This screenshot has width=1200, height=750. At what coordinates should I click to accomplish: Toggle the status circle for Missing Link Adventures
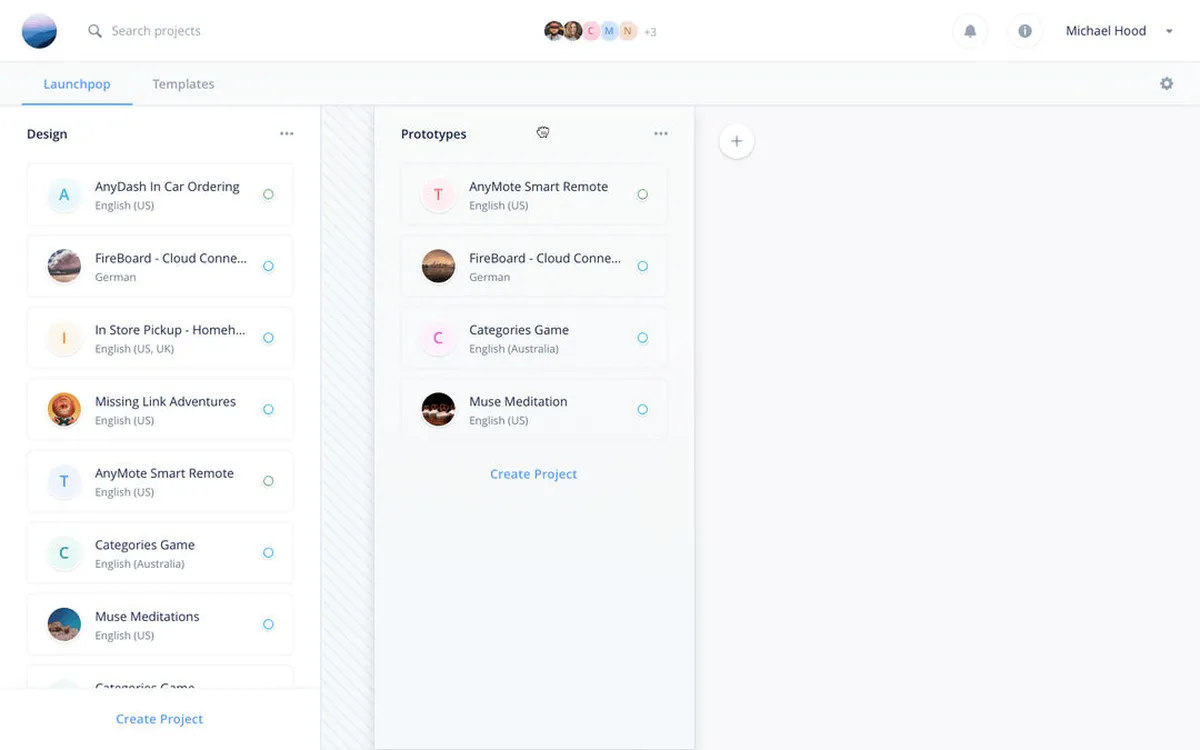click(268, 409)
